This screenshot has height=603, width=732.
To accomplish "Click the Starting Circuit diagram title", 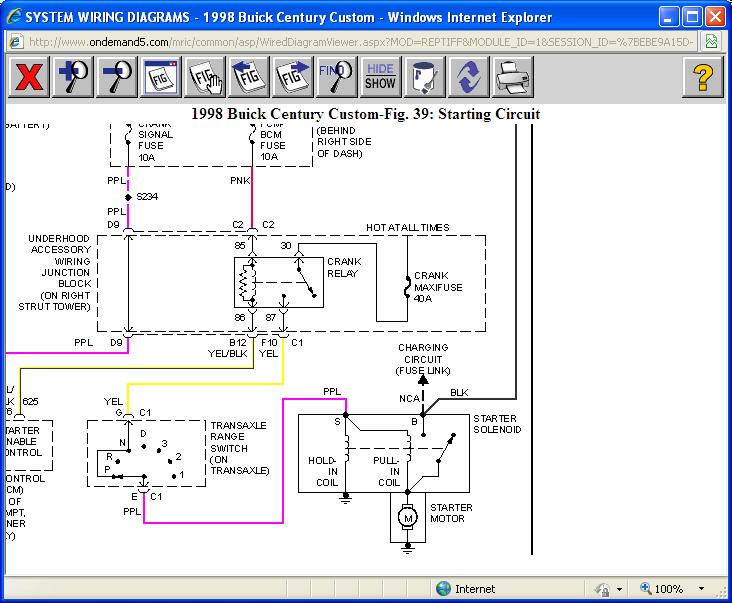I will 365,114.
